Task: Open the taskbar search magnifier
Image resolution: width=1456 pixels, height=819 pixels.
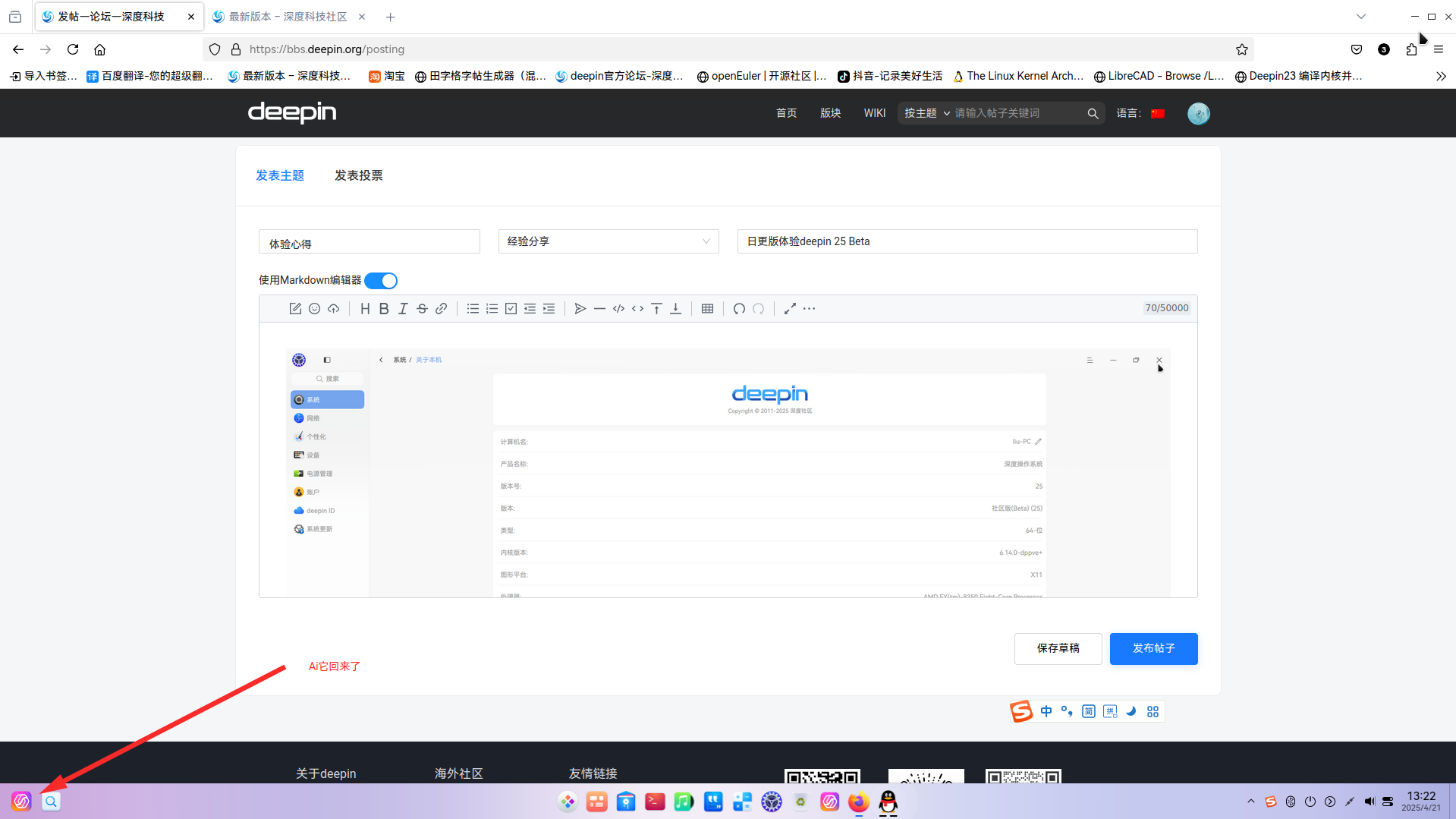Action: 51,802
